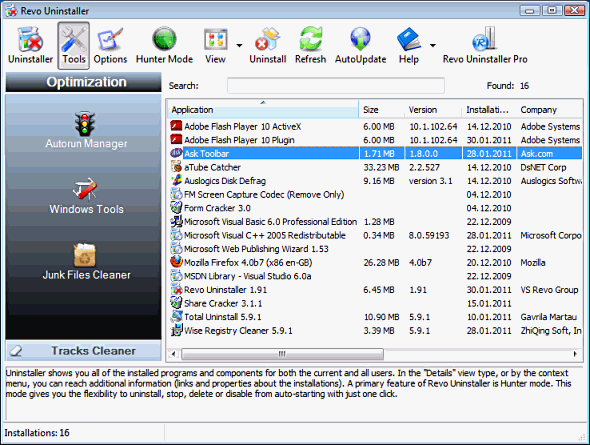Click Gavrila Martau company cell
The width and height of the screenshot is (590, 445).
point(549,317)
